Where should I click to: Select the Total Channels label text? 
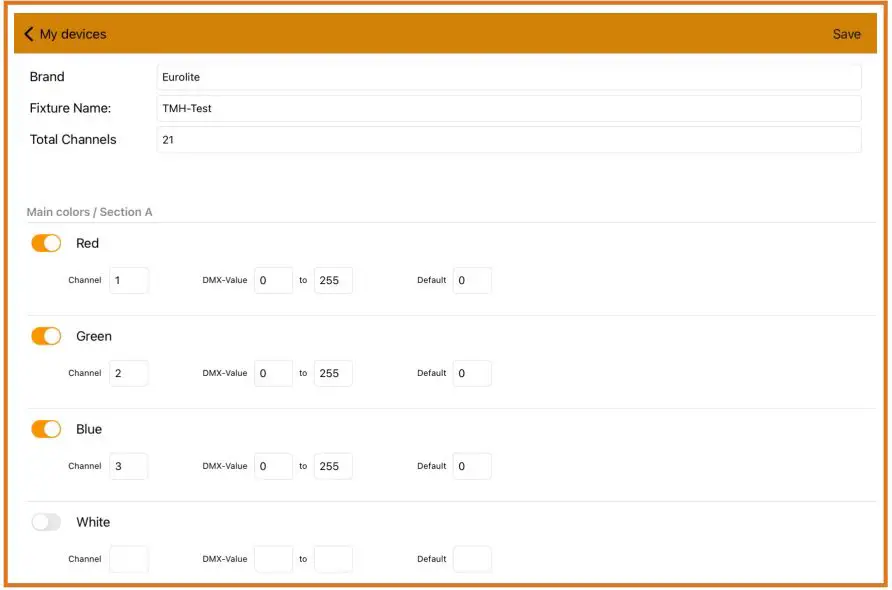tap(73, 139)
